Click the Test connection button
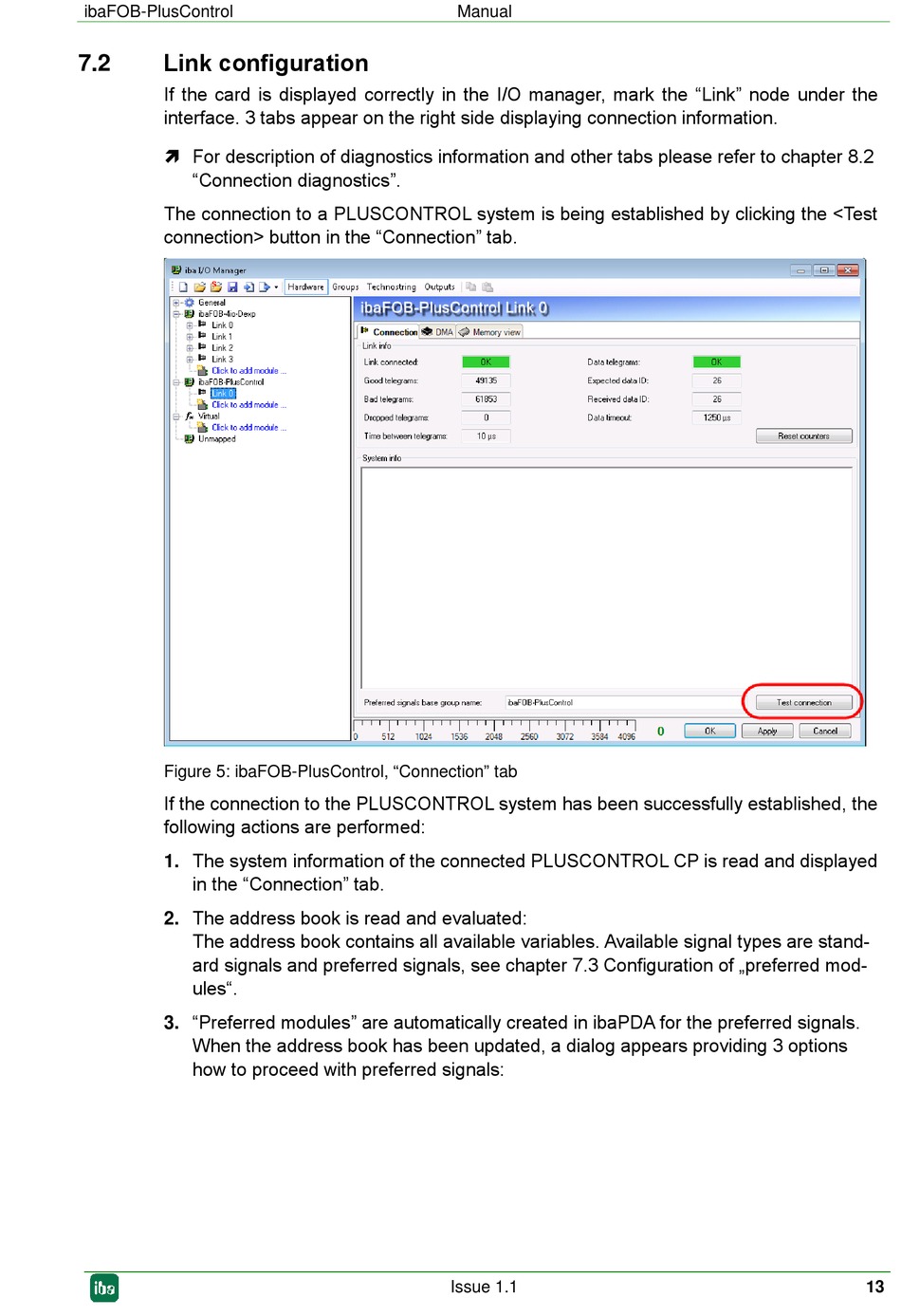Viewport: 901px width, 1316px height. [x=803, y=703]
